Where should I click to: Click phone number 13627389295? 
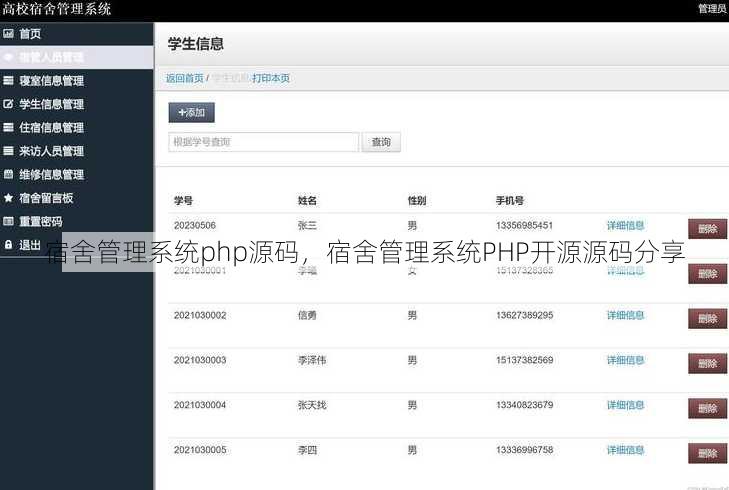coord(524,315)
